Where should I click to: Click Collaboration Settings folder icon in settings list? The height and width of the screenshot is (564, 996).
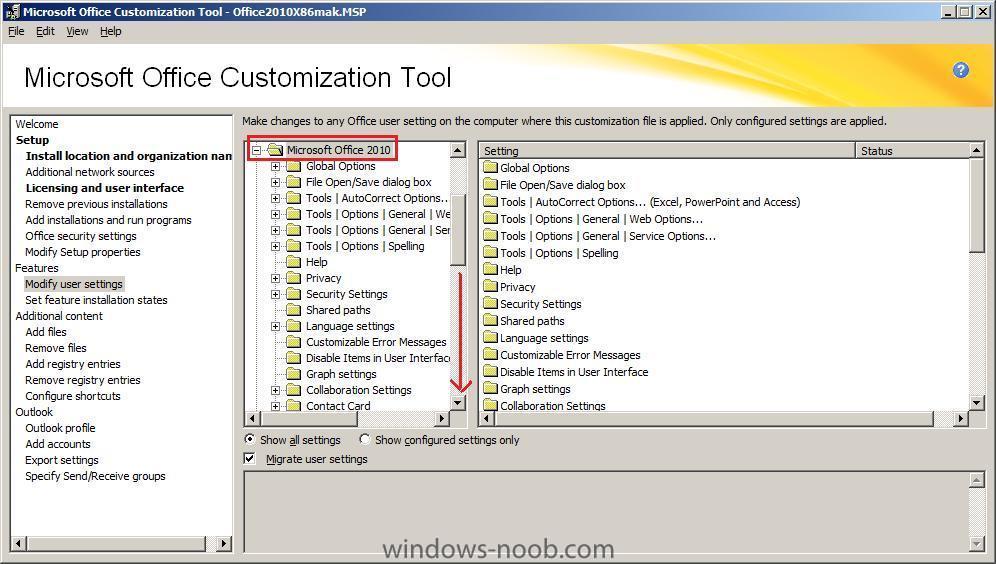tap(490, 405)
